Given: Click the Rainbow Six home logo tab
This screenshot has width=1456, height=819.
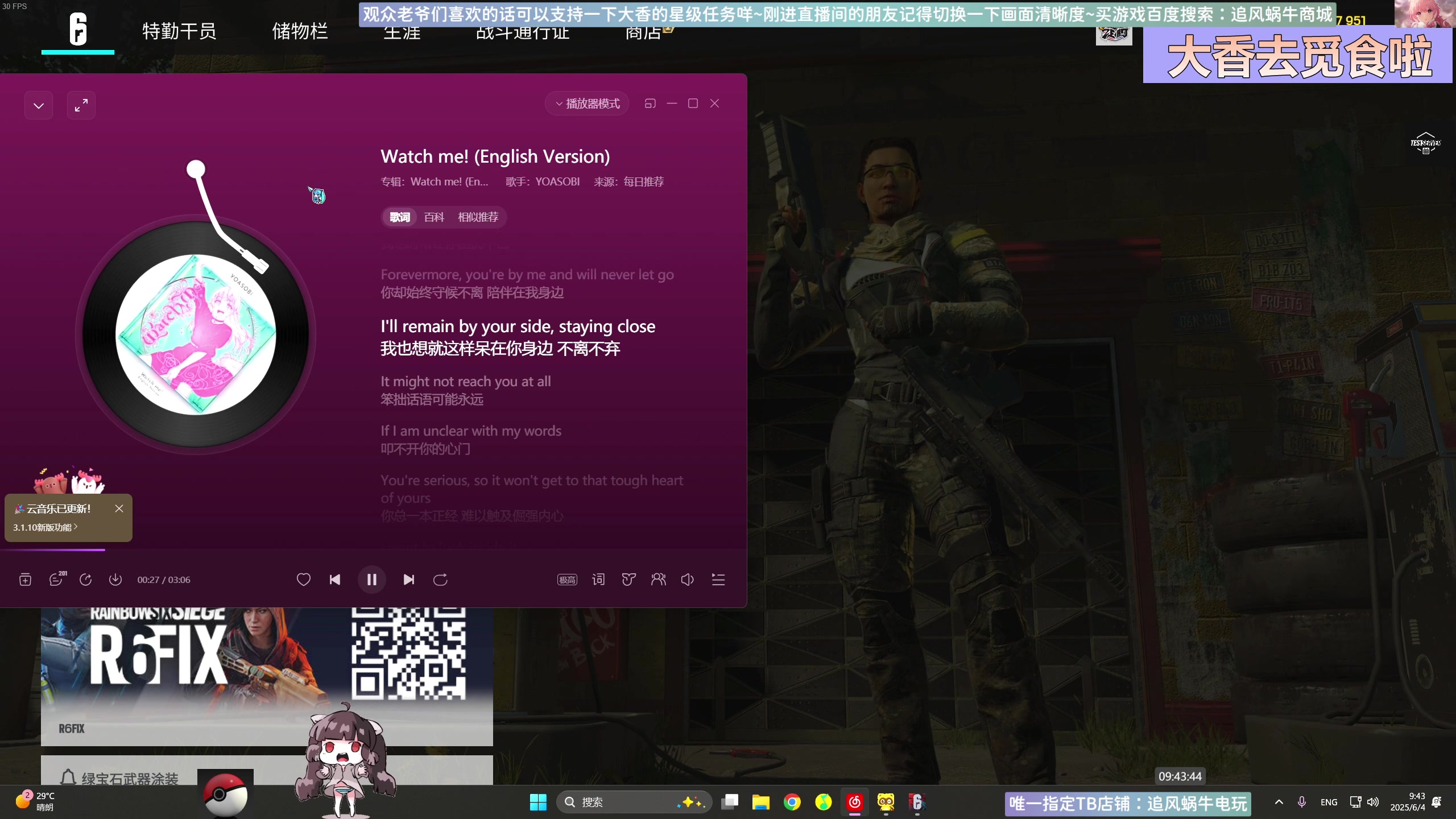Looking at the screenshot, I should click(78, 30).
